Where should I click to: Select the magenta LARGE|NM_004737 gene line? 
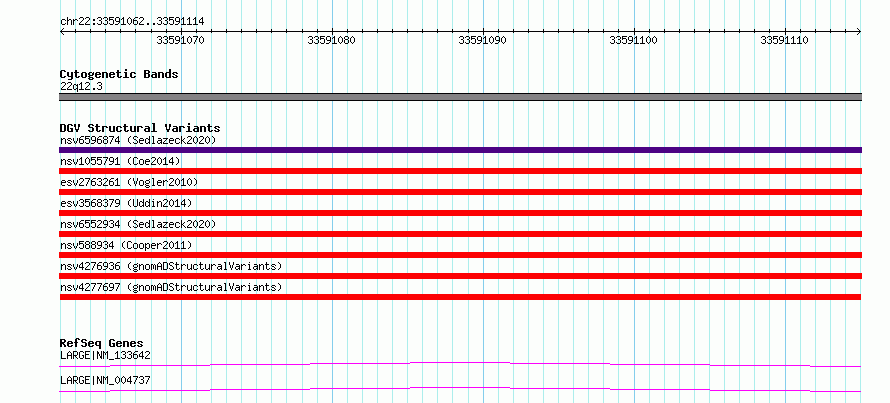[x=460, y=389]
